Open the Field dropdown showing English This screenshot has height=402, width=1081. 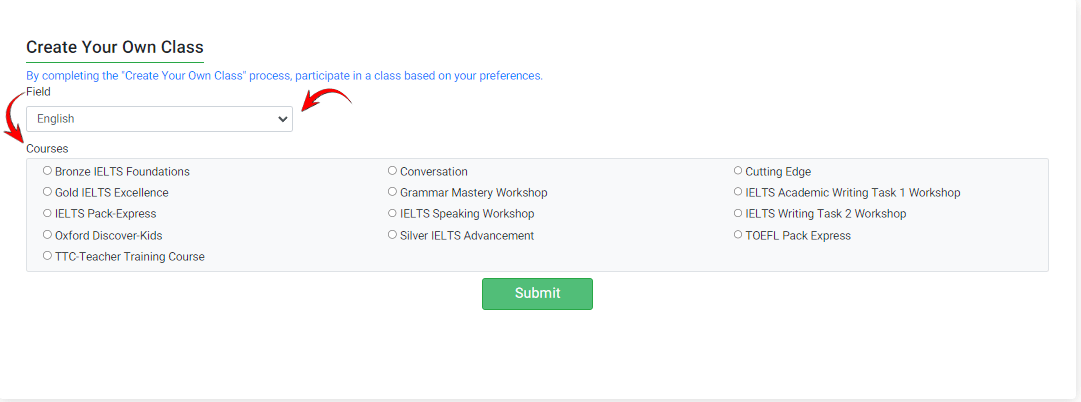click(159, 119)
